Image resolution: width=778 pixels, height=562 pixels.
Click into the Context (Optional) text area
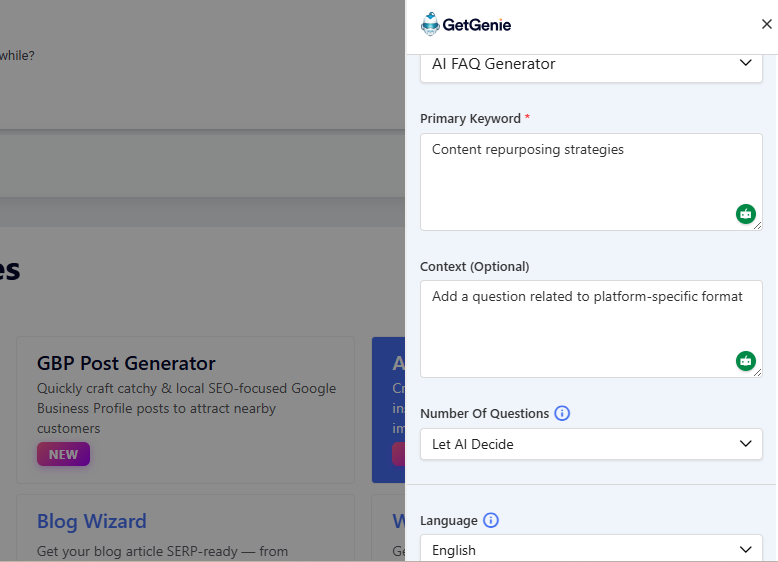(580, 328)
